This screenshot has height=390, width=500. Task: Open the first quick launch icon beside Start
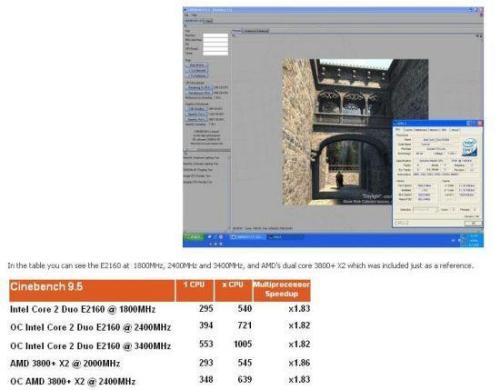click(x=210, y=237)
